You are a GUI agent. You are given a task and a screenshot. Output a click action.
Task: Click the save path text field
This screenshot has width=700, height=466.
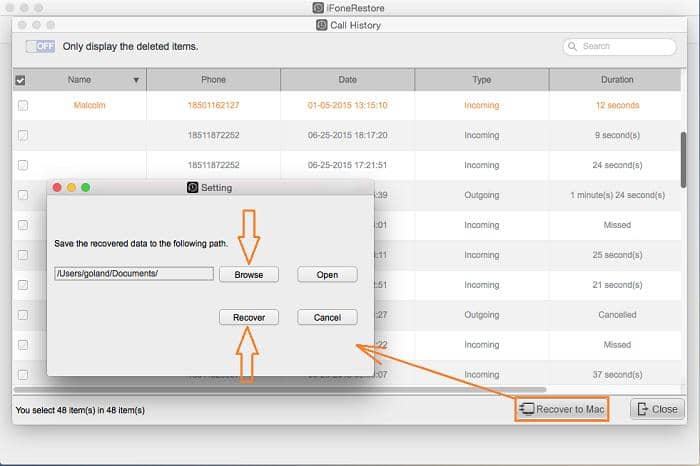[x=133, y=274]
